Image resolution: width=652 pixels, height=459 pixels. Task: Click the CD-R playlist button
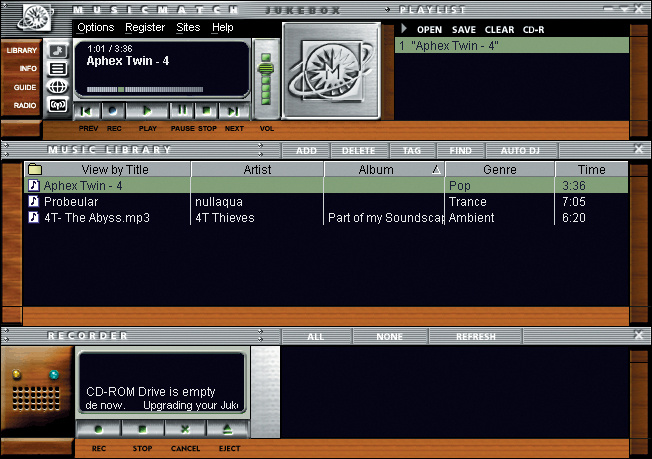533,30
